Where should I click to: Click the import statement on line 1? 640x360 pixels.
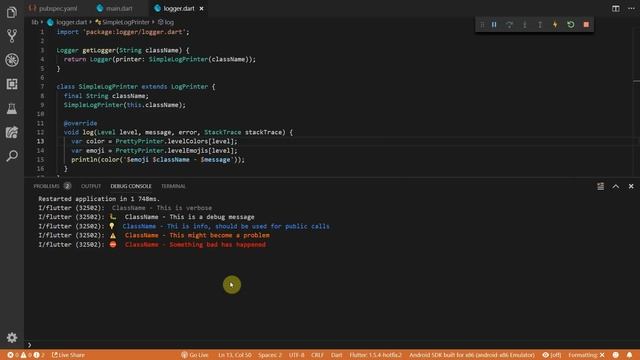[123, 32]
